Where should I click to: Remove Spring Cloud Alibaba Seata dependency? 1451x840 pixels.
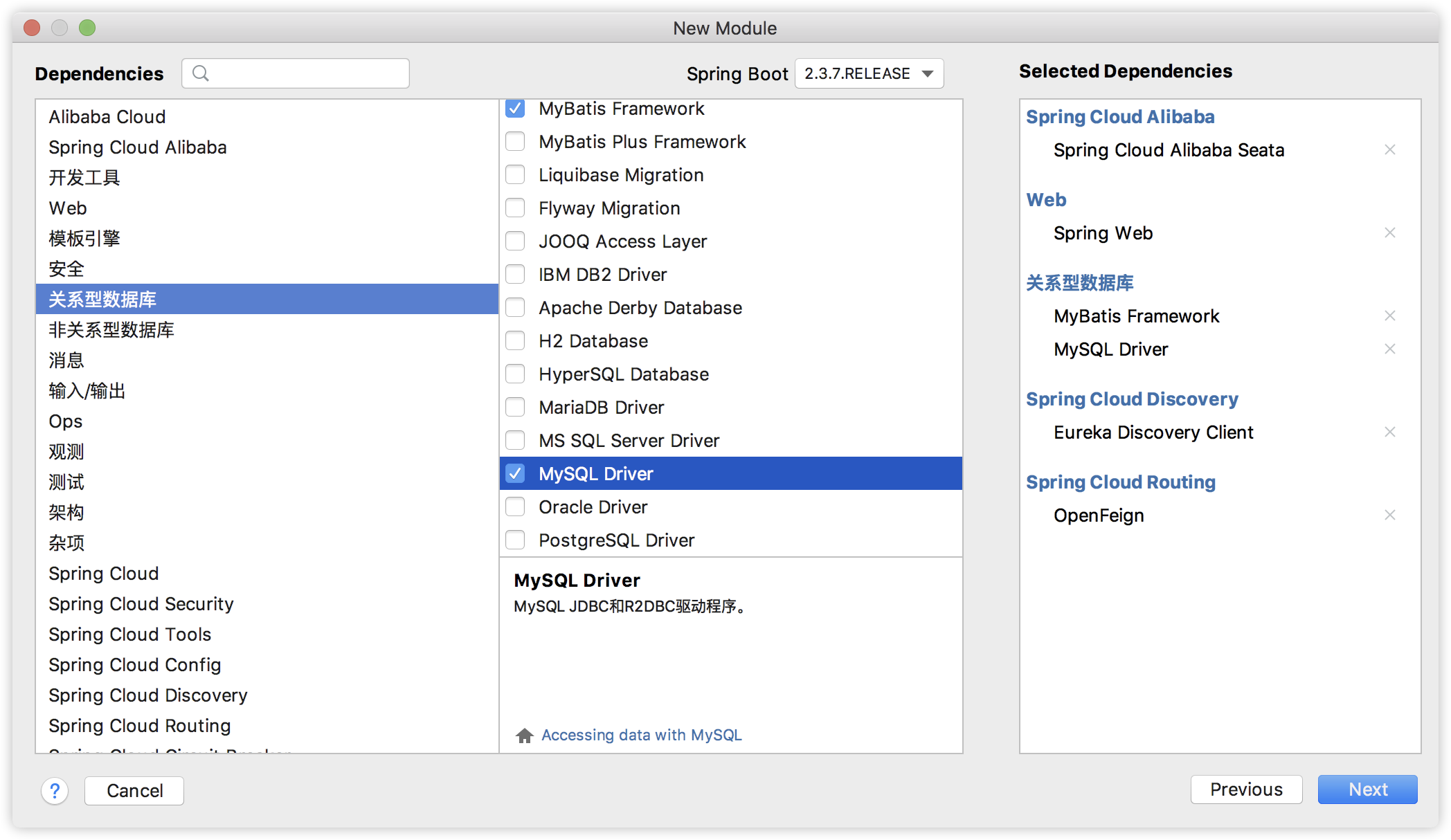tap(1389, 149)
